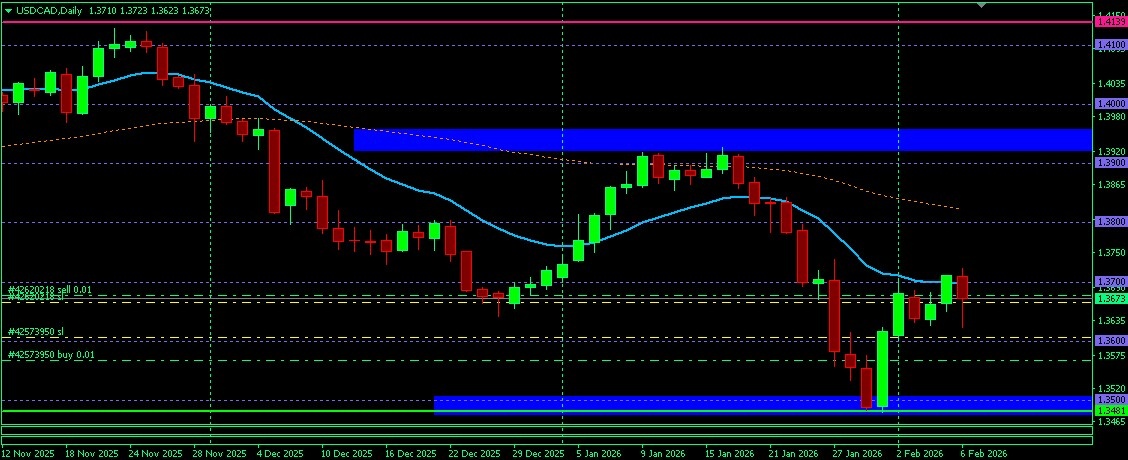Click the 1.3700 price level label
The image size is (1128, 460).
pyautogui.click(x=1110, y=281)
